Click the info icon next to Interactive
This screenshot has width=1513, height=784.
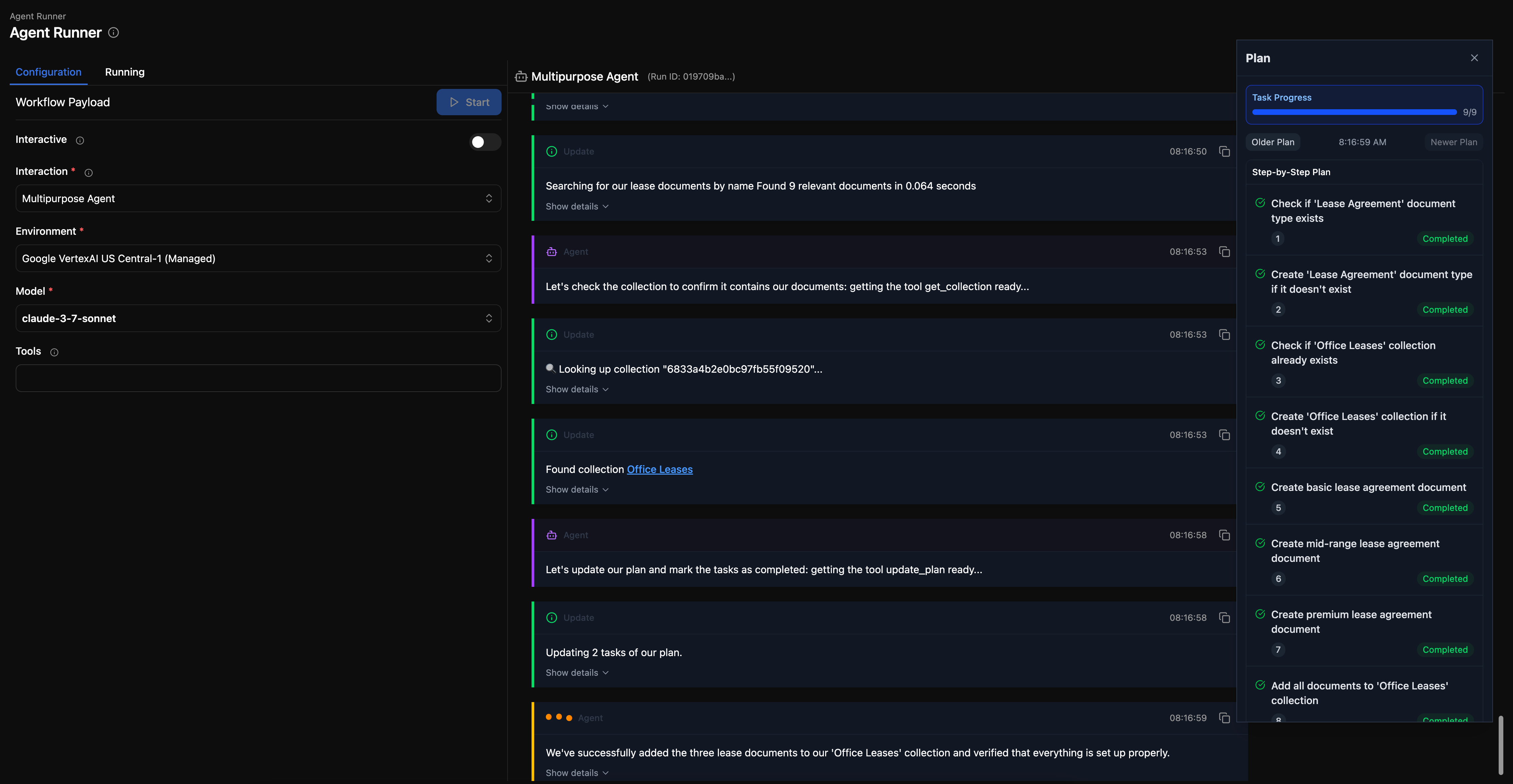[x=80, y=140]
